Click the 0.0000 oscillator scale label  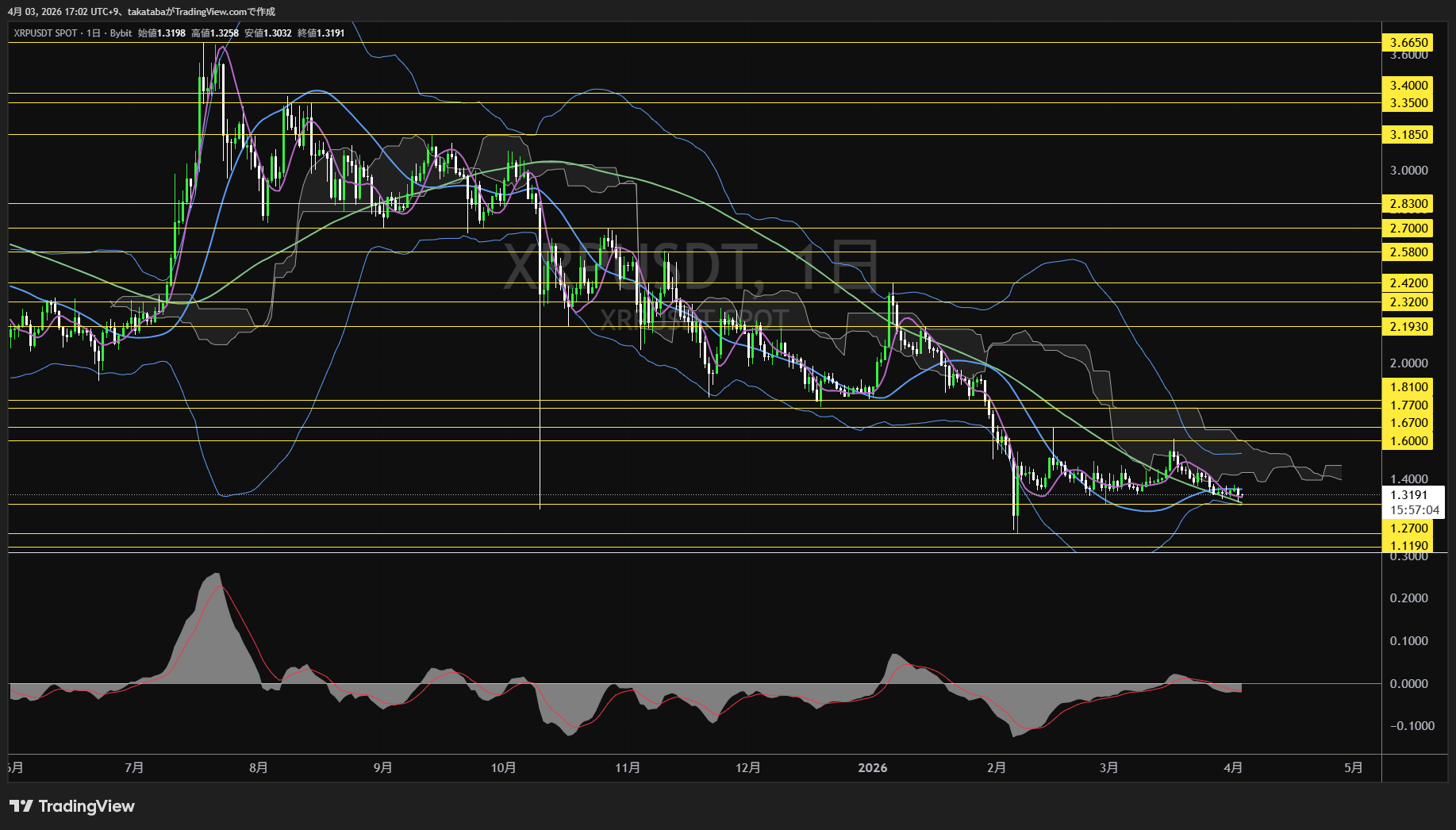pos(1408,684)
